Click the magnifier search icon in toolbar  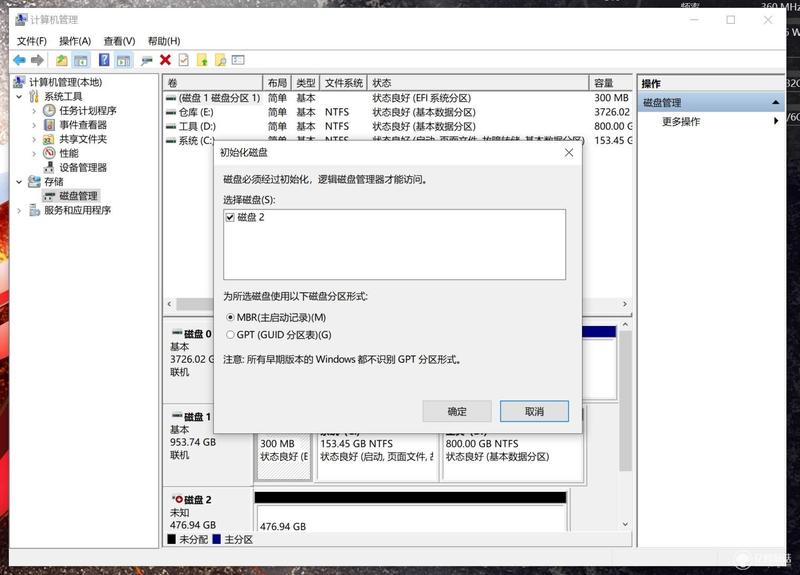(x=220, y=60)
